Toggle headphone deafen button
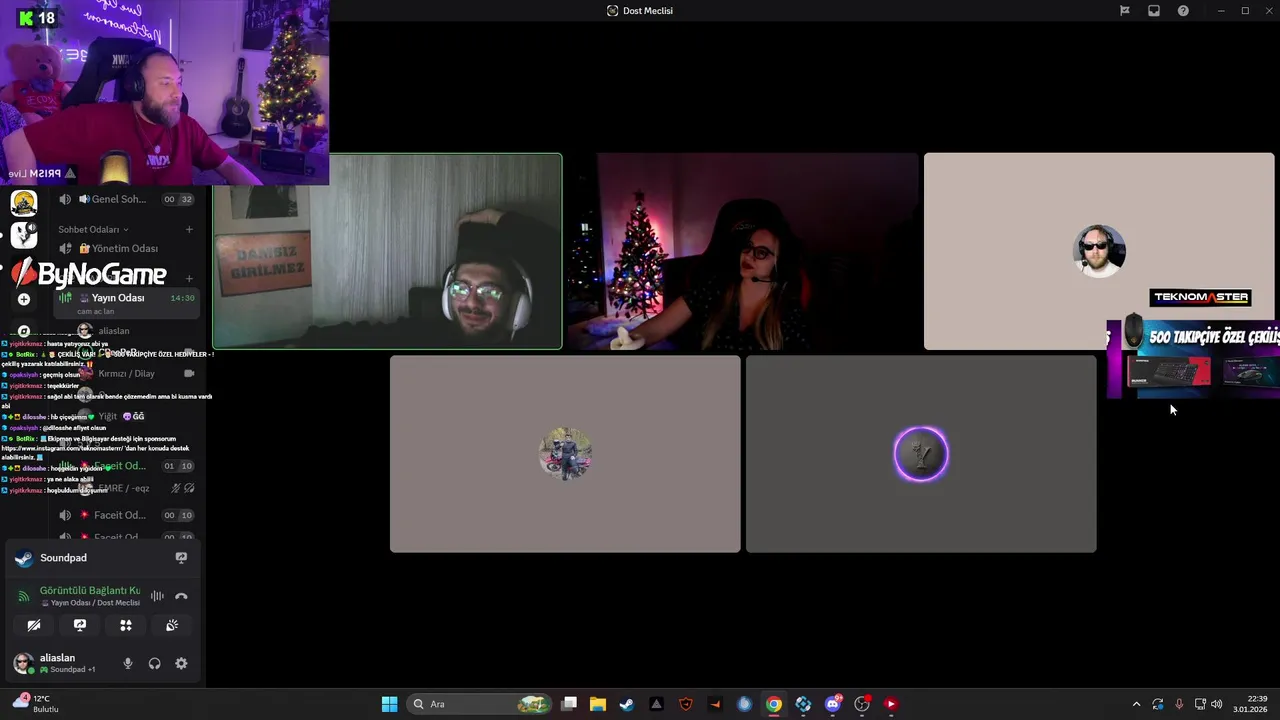1280x720 pixels. (x=154, y=664)
